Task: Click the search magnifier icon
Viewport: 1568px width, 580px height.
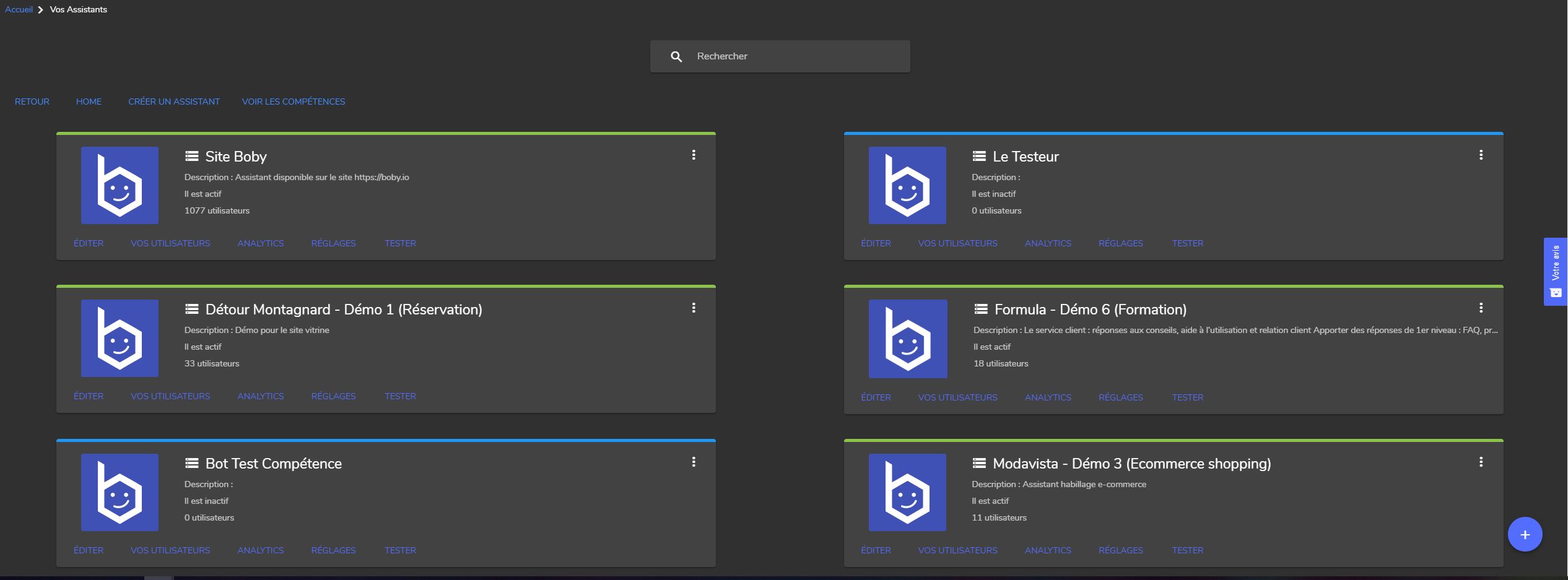Action: [676, 56]
